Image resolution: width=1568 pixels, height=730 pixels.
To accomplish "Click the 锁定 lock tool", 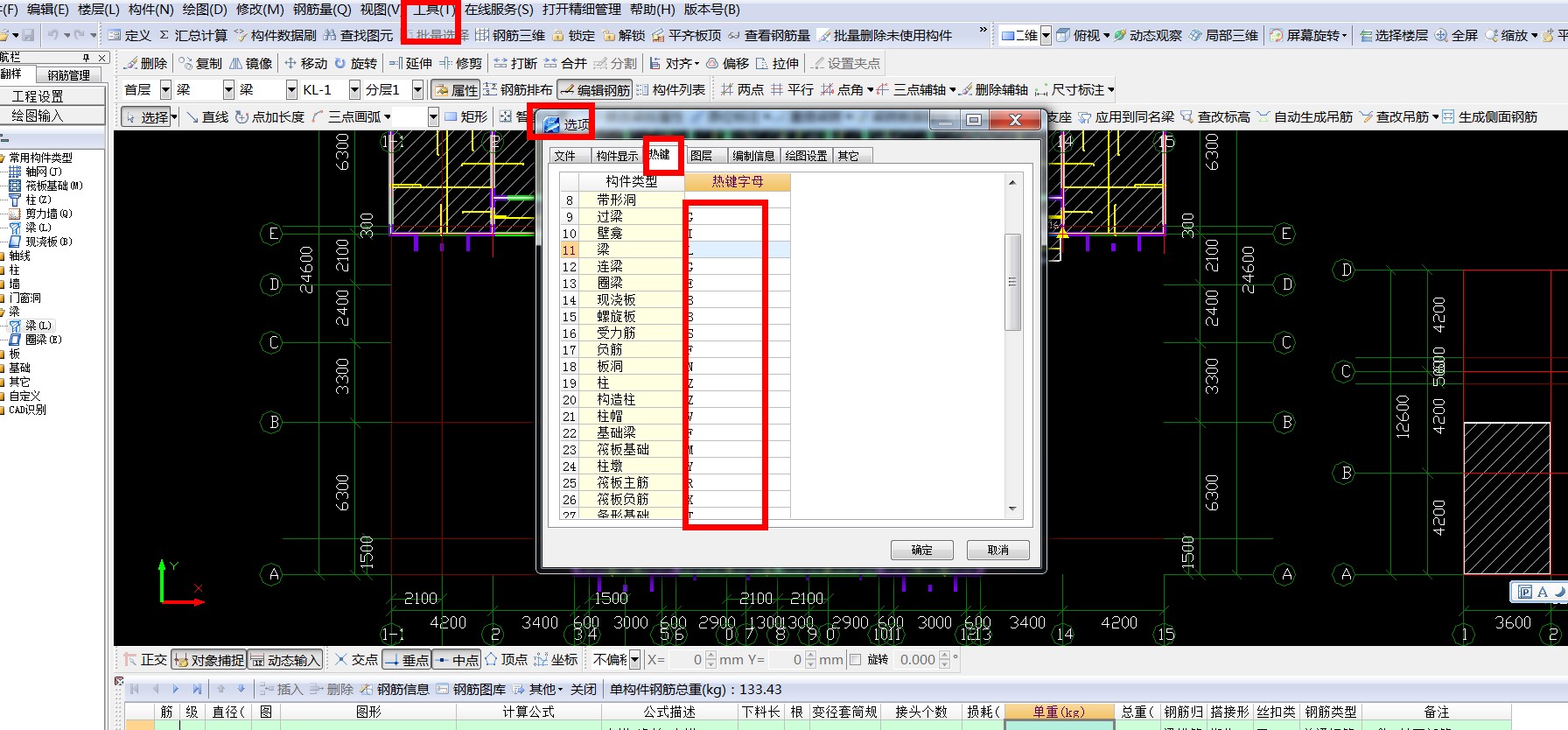I will pyautogui.click(x=572, y=36).
